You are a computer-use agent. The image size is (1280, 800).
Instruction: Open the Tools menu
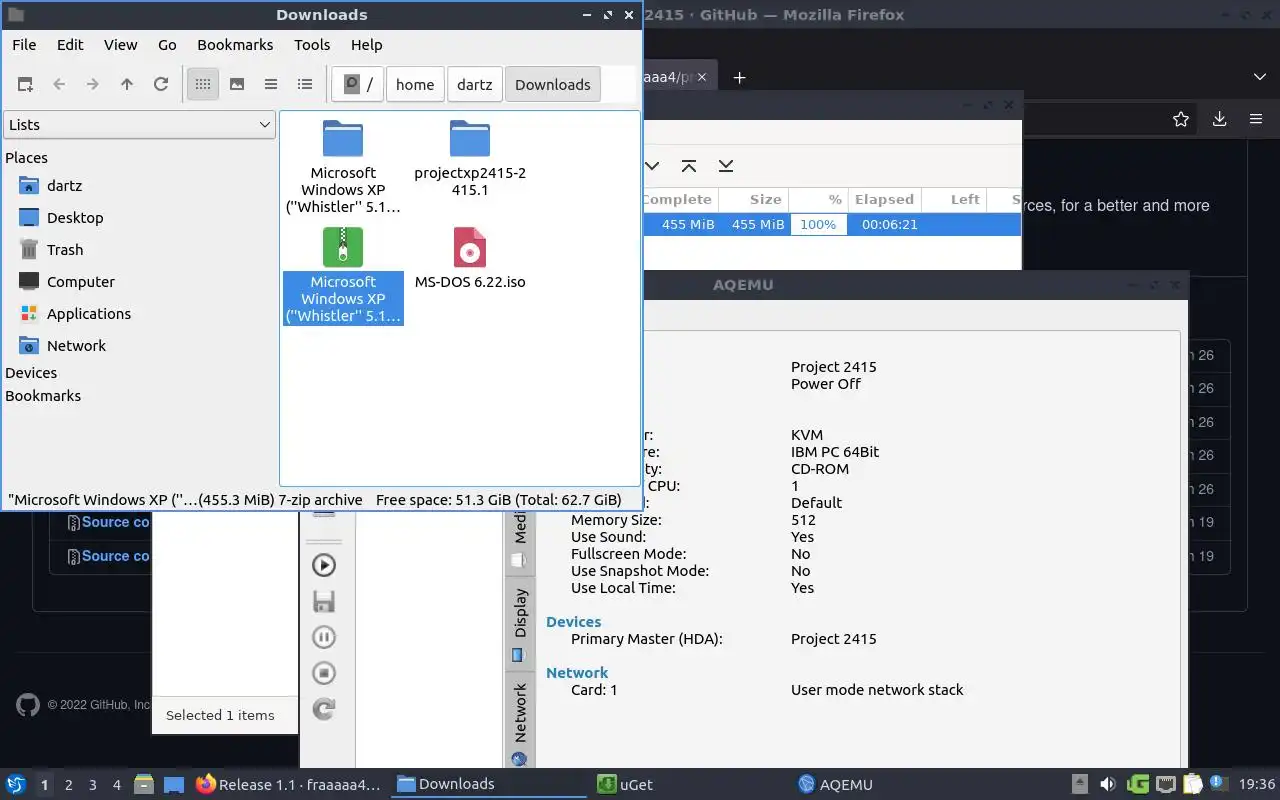pos(312,45)
